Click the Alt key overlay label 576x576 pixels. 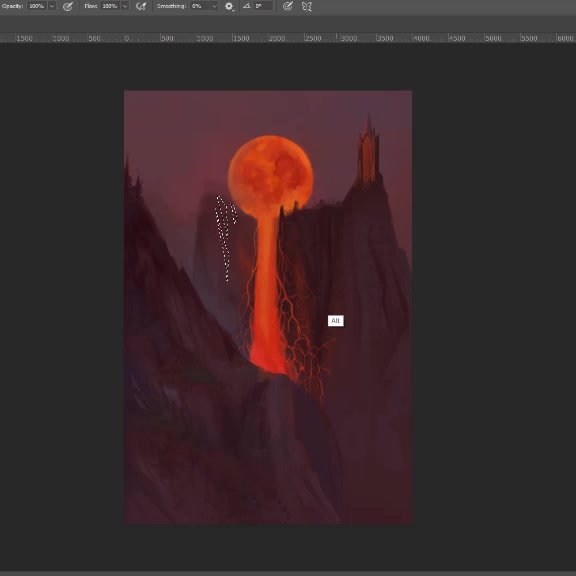coord(336,321)
